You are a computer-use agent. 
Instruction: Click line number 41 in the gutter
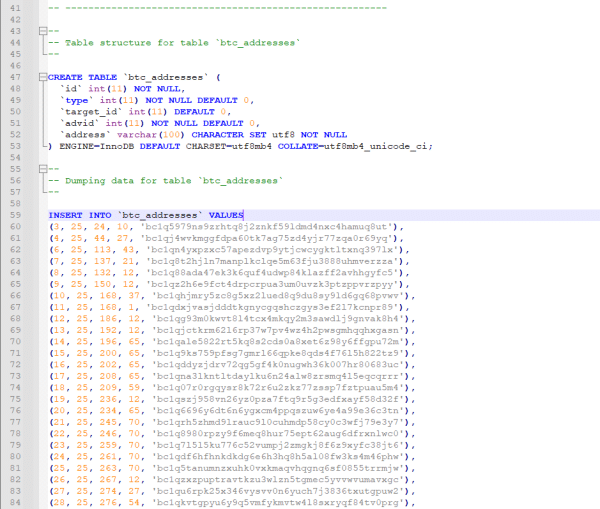point(15,9)
